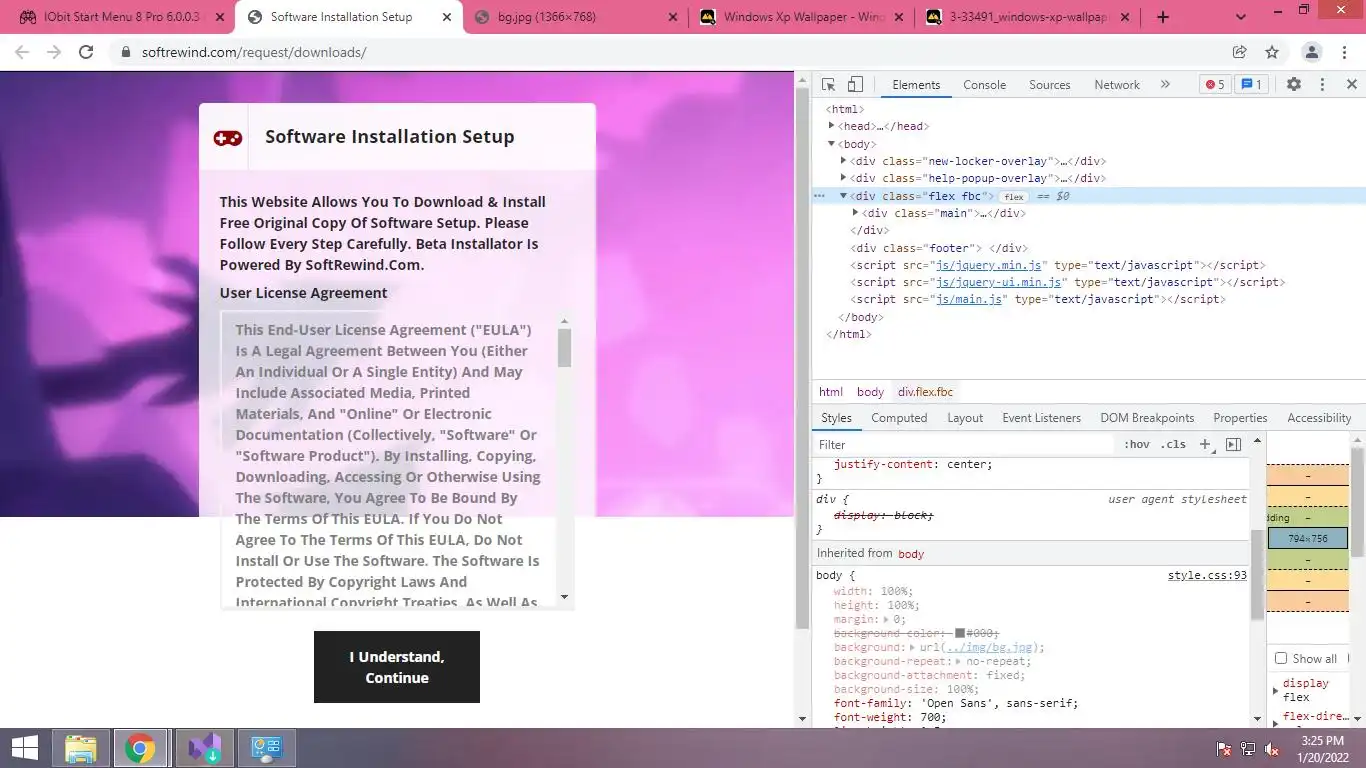The image size is (1366, 768).
Task: Click I Understand, Continue button
Action: [397, 667]
